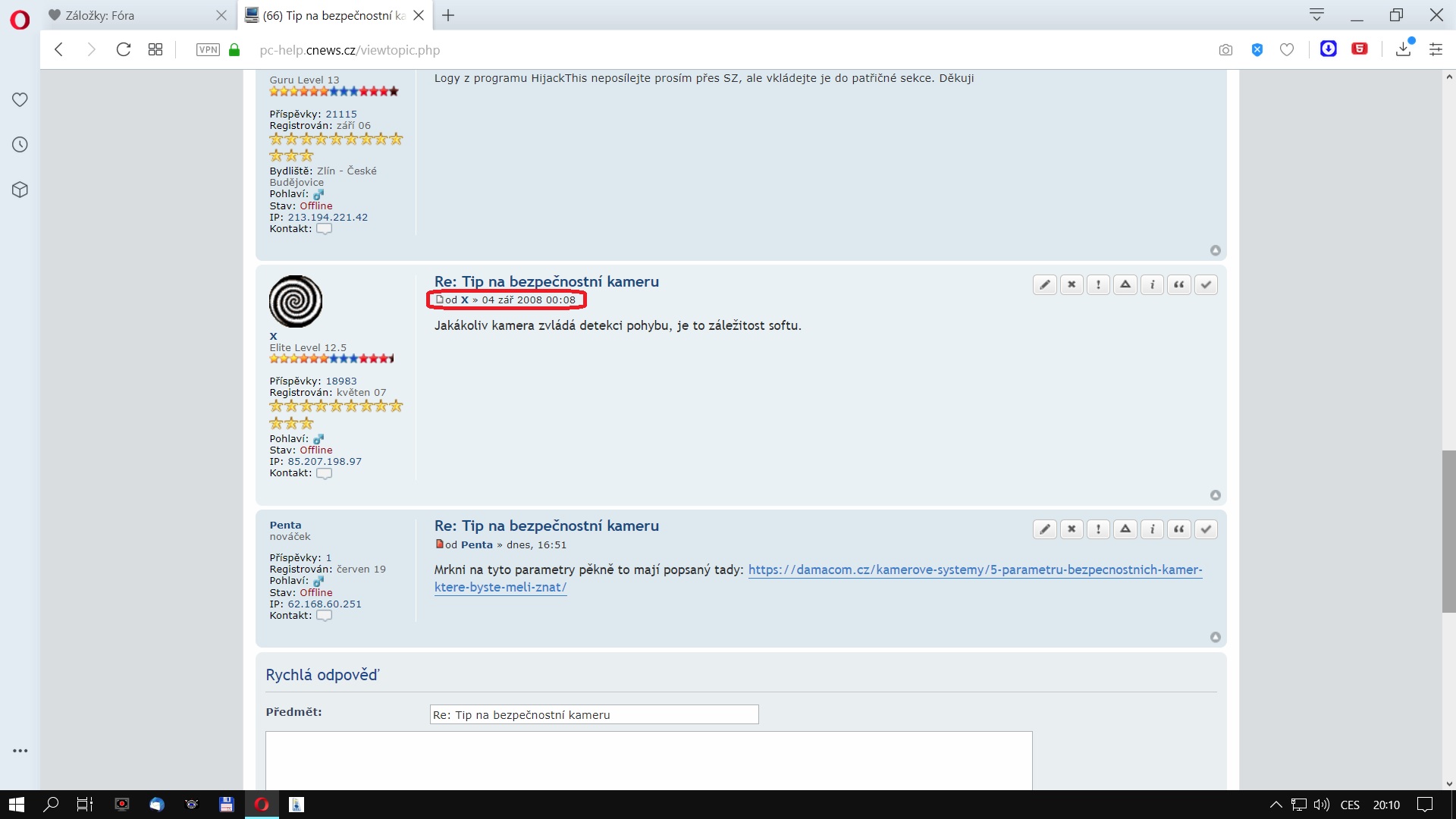This screenshot has height=819, width=1456.
Task: Add page to bookmarks heart icon
Action: (1287, 50)
